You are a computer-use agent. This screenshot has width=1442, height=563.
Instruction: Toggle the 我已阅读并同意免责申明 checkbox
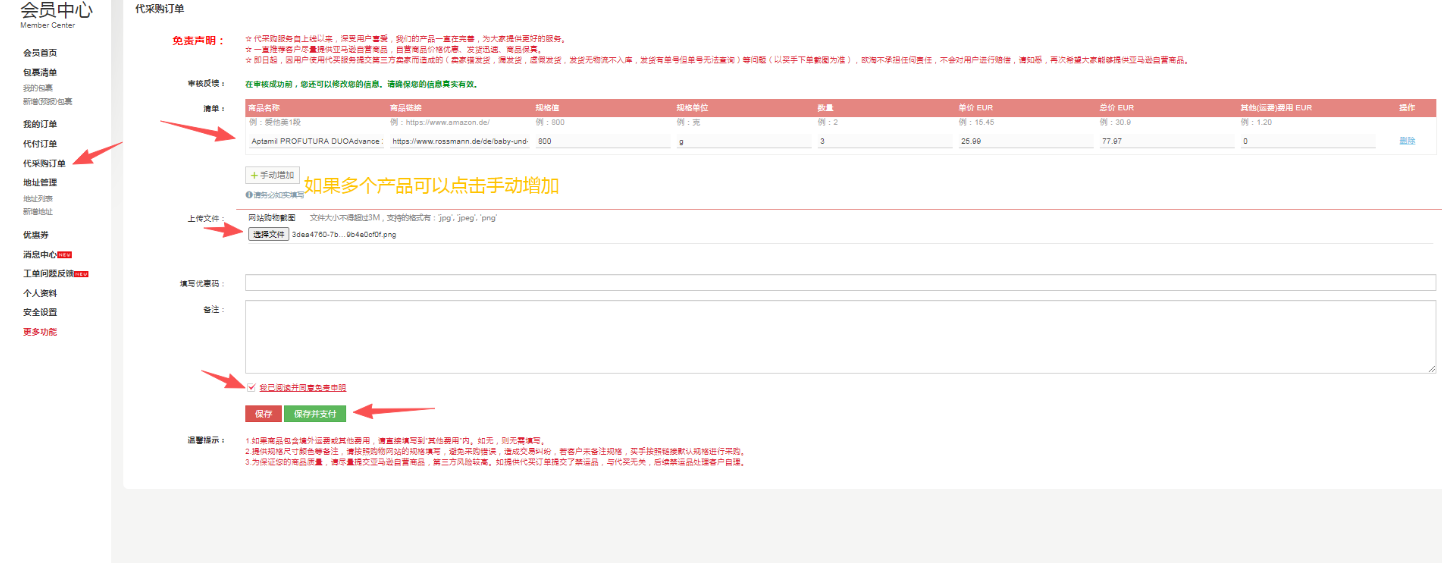point(251,387)
